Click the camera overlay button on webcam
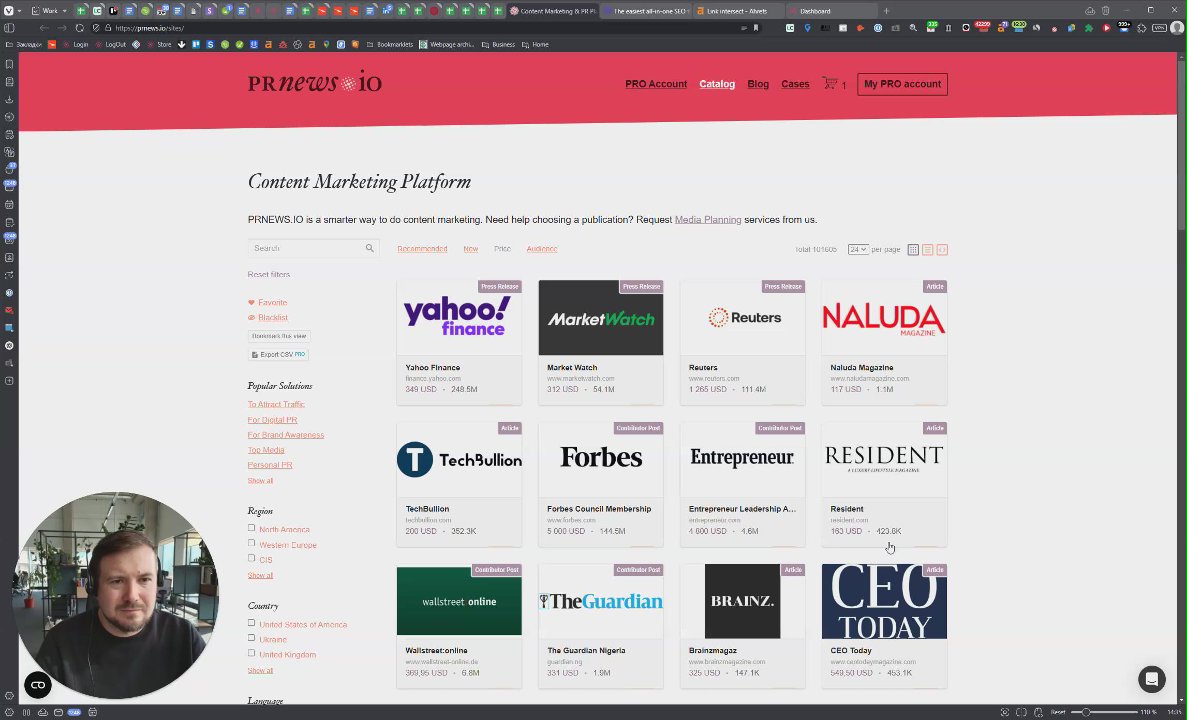 pyautogui.click(x=38, y=685)
